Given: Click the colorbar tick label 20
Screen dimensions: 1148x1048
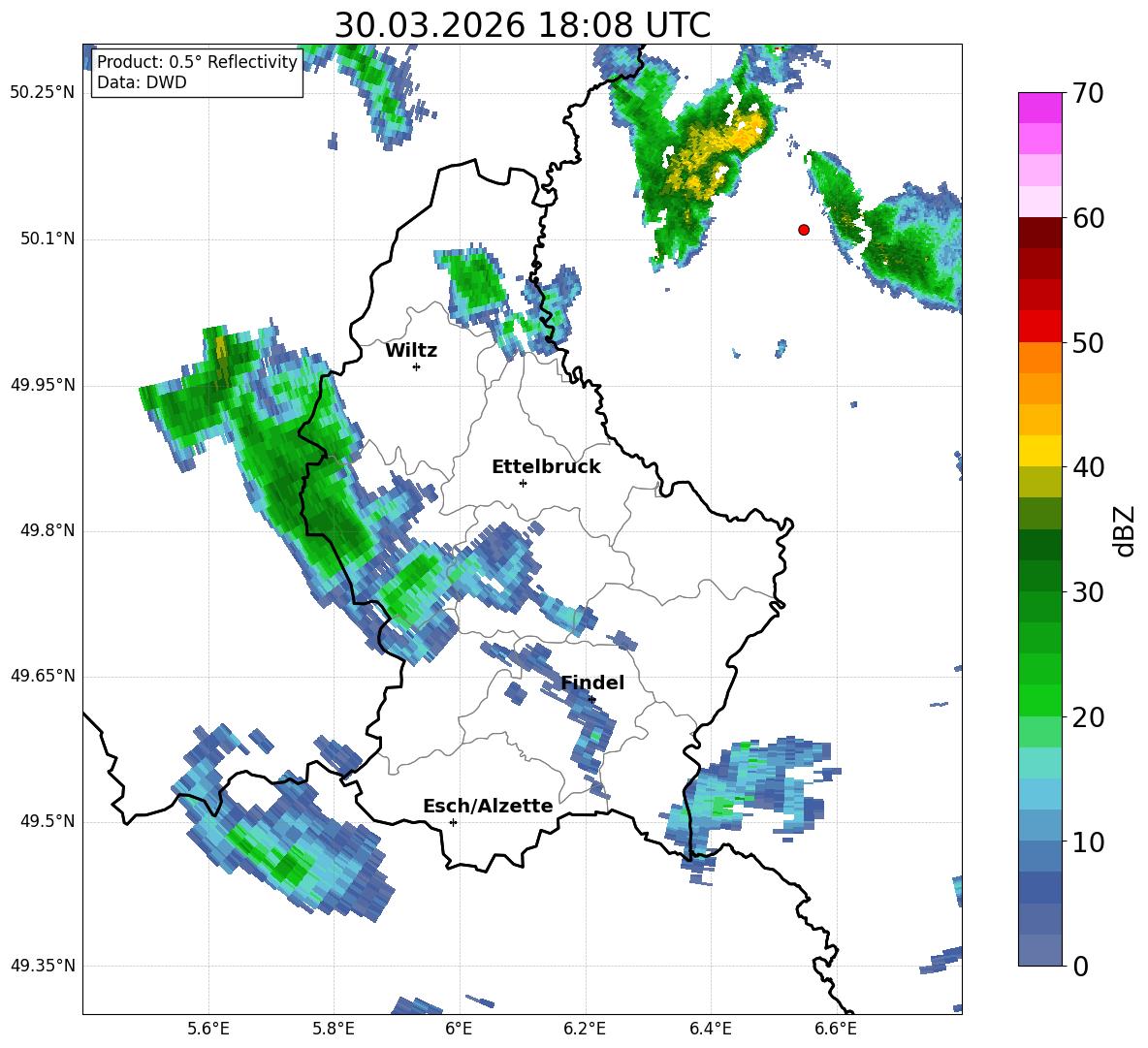Looking at the screenshot, I should coord(1088,717).
